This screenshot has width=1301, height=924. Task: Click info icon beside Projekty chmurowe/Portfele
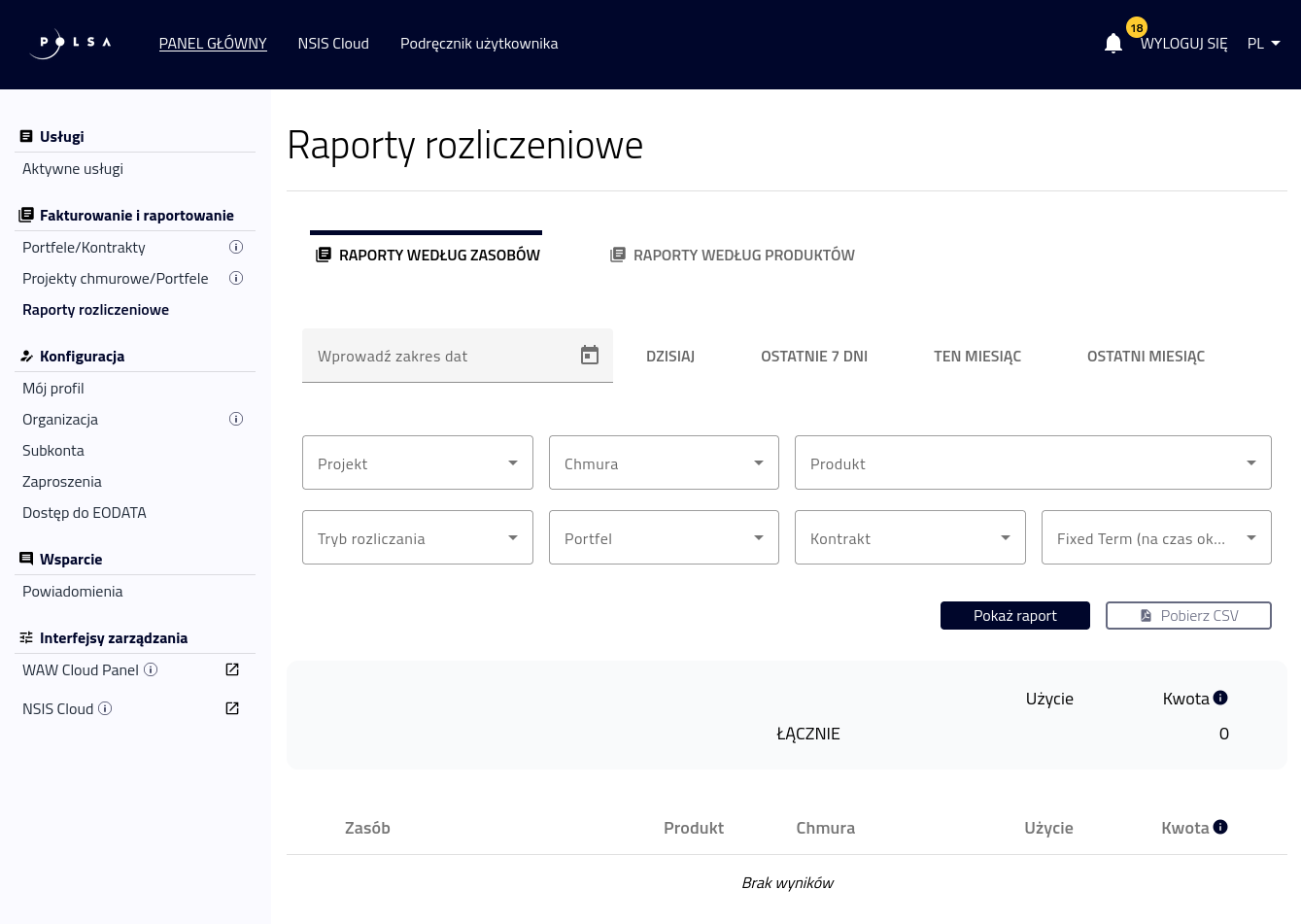click(235, 278)
